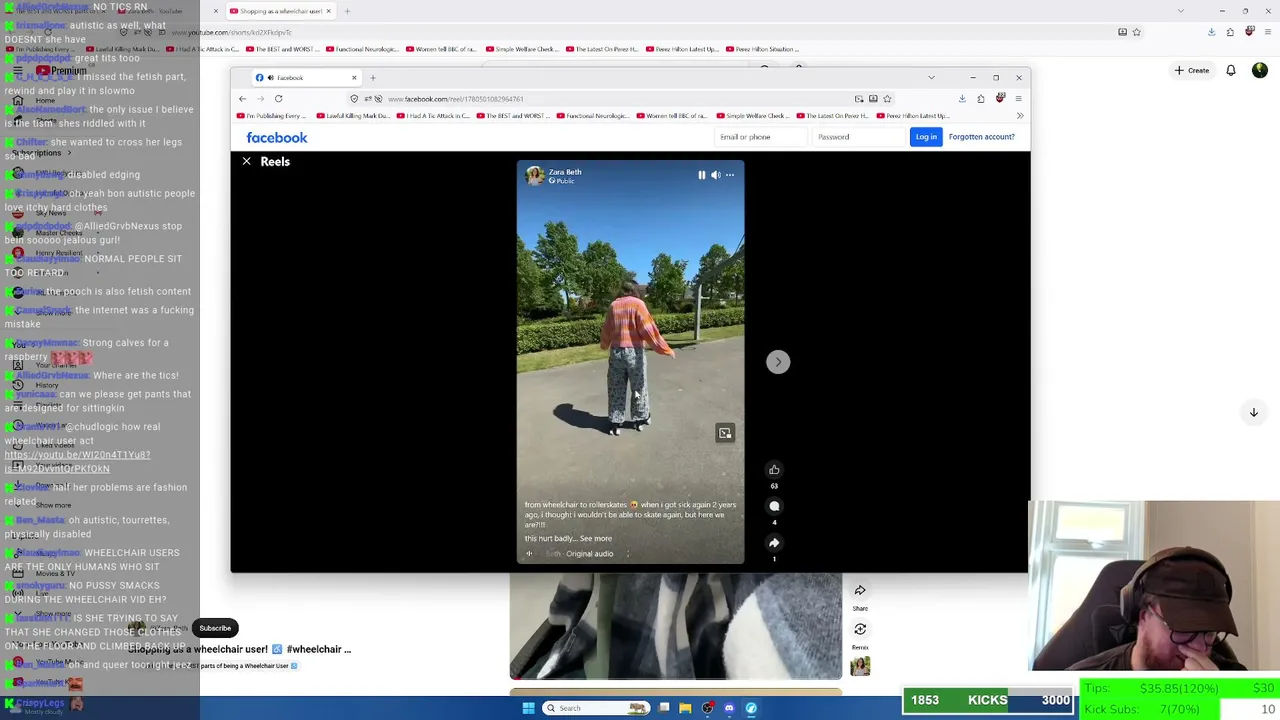Click YouTube Create button in background window

pyautogui.click(x=1192, y=71)
